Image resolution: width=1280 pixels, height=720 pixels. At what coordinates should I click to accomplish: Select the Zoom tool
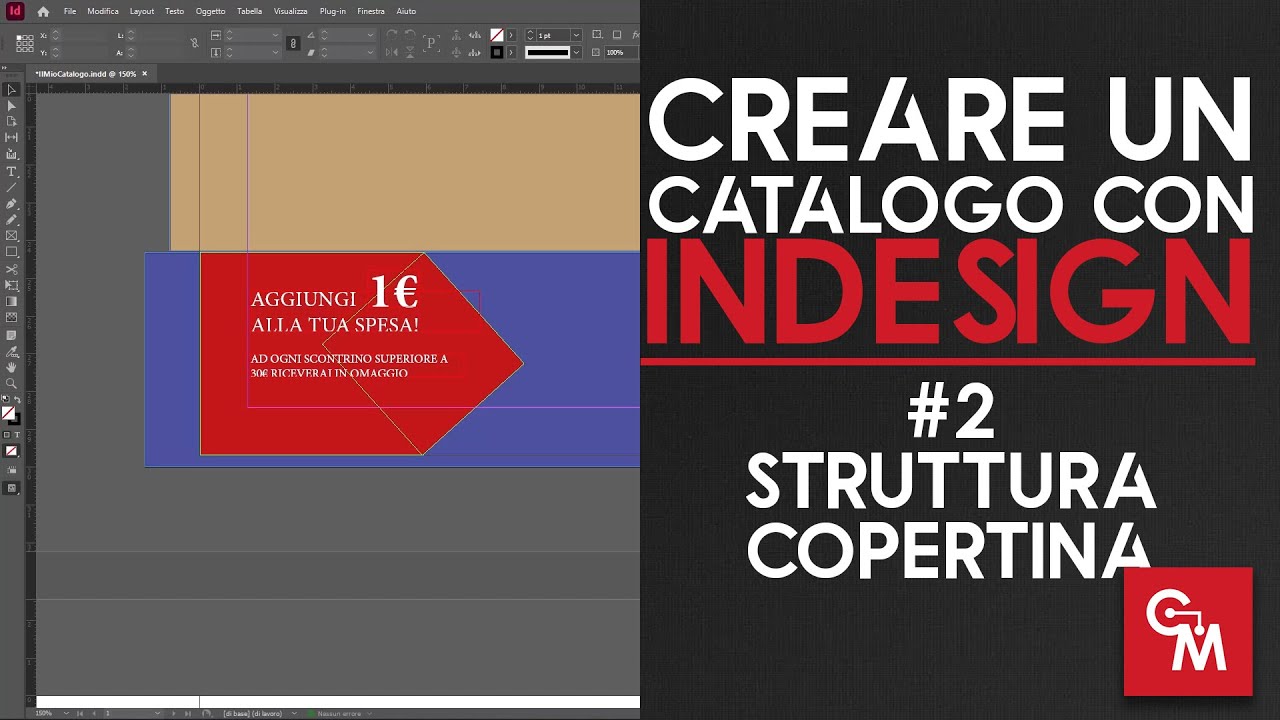coord(12,383)
